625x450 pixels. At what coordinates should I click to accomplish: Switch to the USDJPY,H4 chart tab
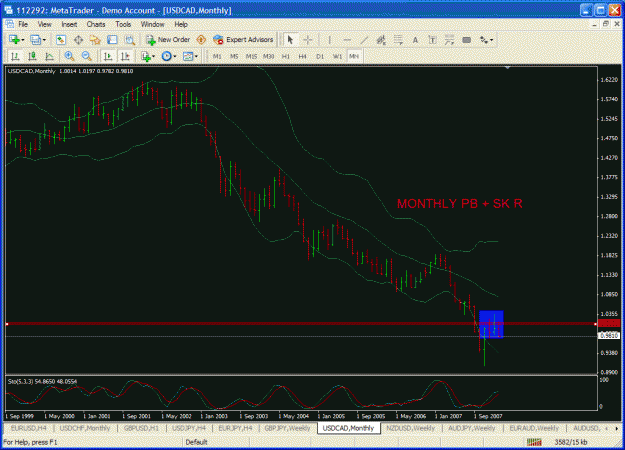189,428
